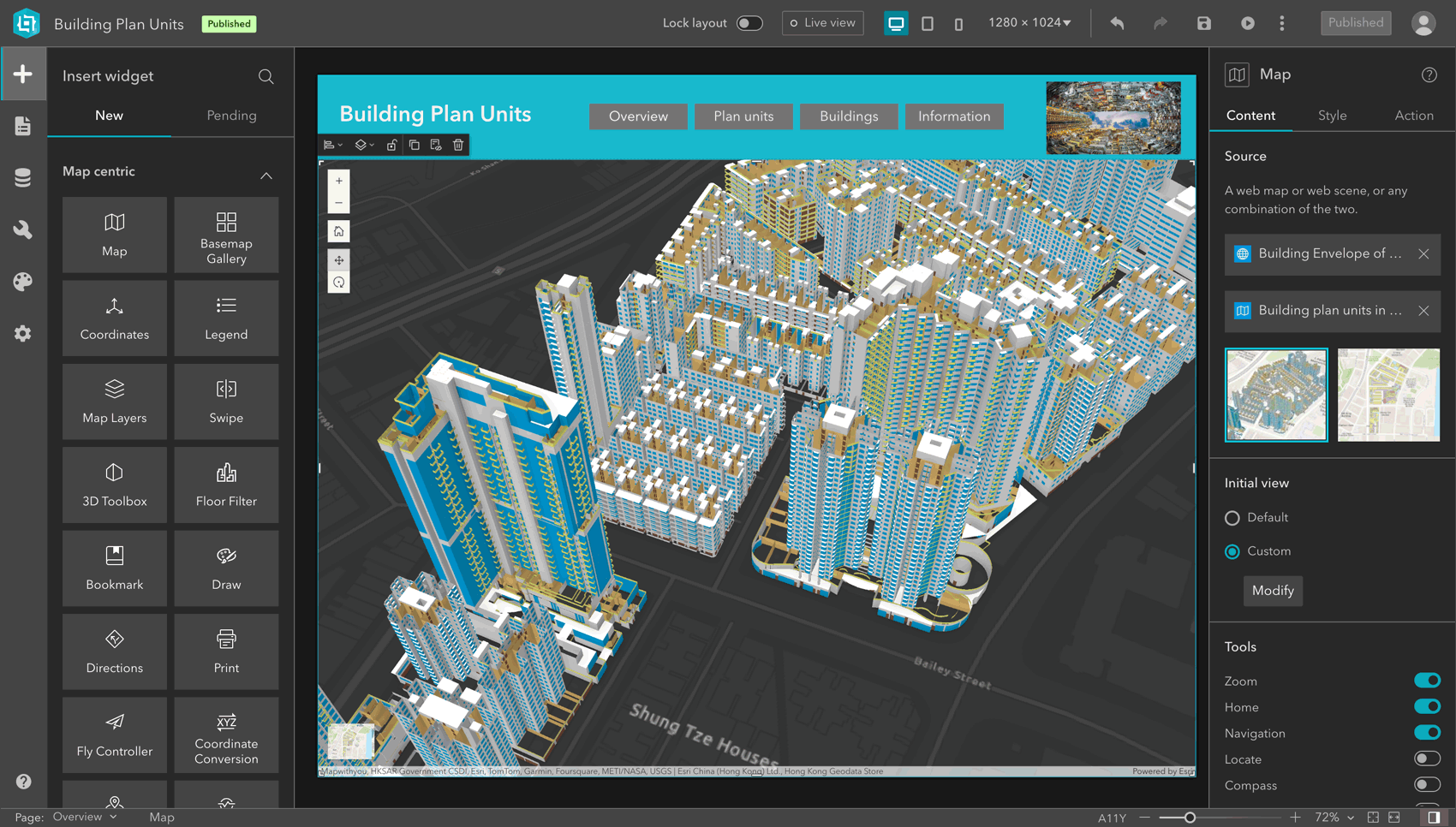Image resolution: width=1456 pixels, height=827 pixels.
Task: Toggle the Lock layout switch
Action: click(x=749, y=23)
